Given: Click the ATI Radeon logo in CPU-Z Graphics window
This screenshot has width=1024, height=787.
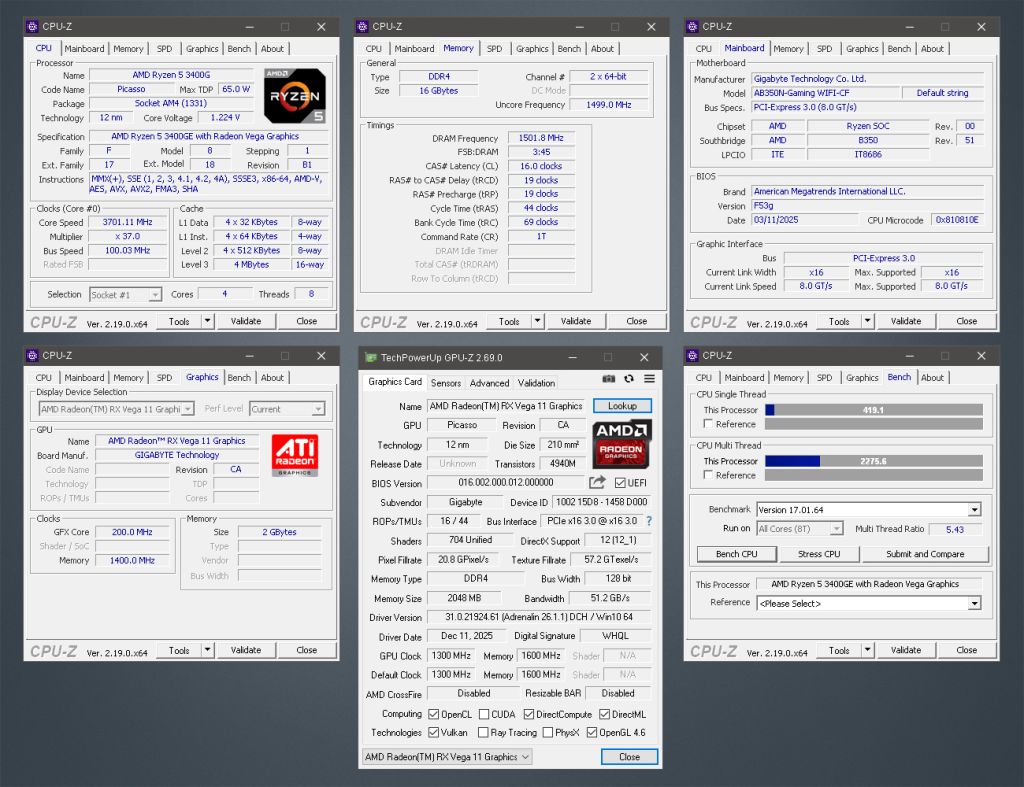Looking at the screenshot, I should coord(295,455).
